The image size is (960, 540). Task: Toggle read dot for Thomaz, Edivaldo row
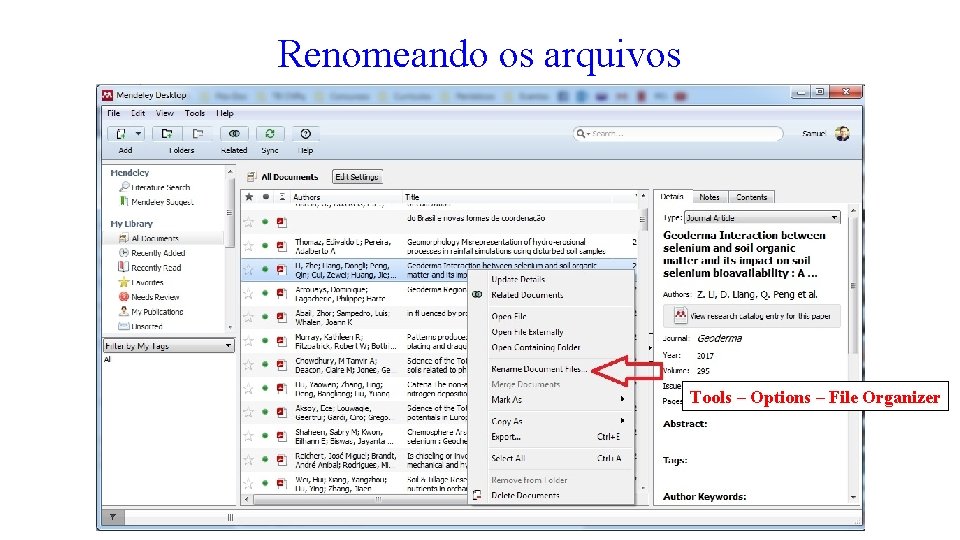265,246
